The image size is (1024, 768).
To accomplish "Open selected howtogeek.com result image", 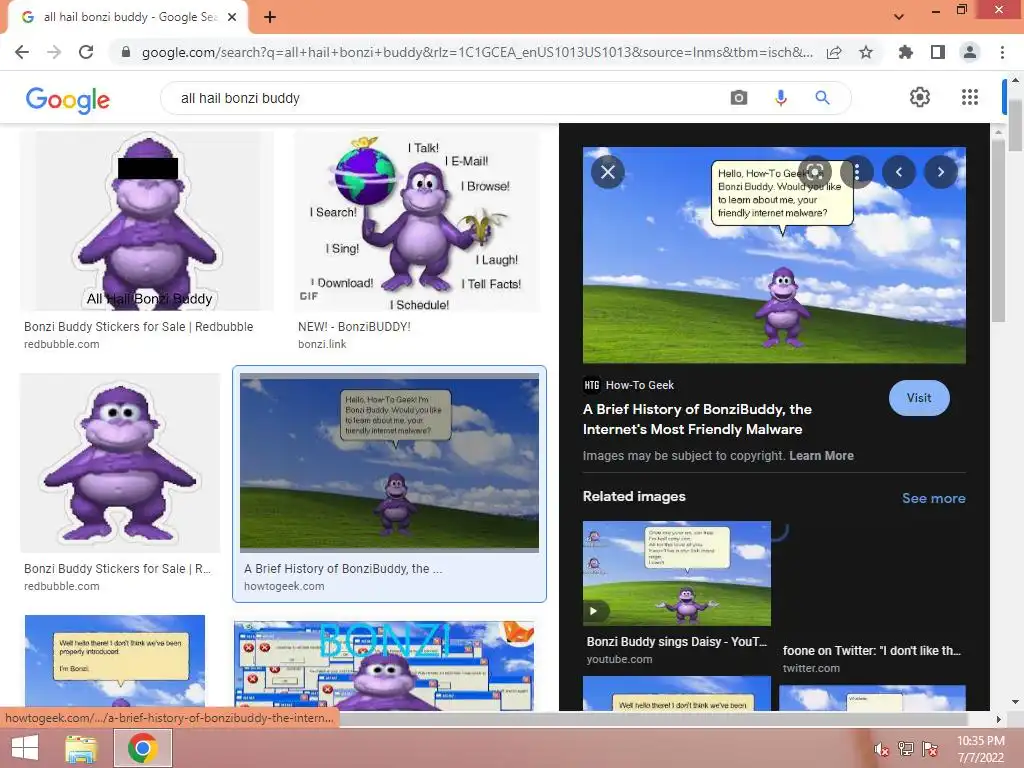I will point(389,463).
